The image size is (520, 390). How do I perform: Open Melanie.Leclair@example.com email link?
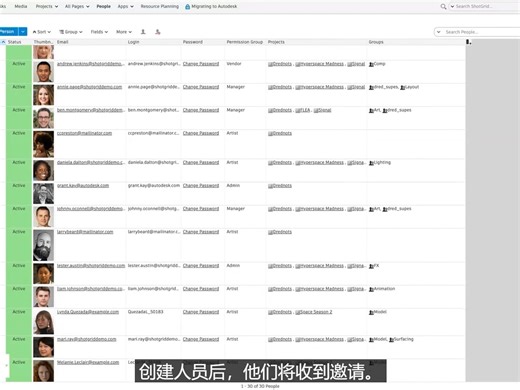click(88, 363)
